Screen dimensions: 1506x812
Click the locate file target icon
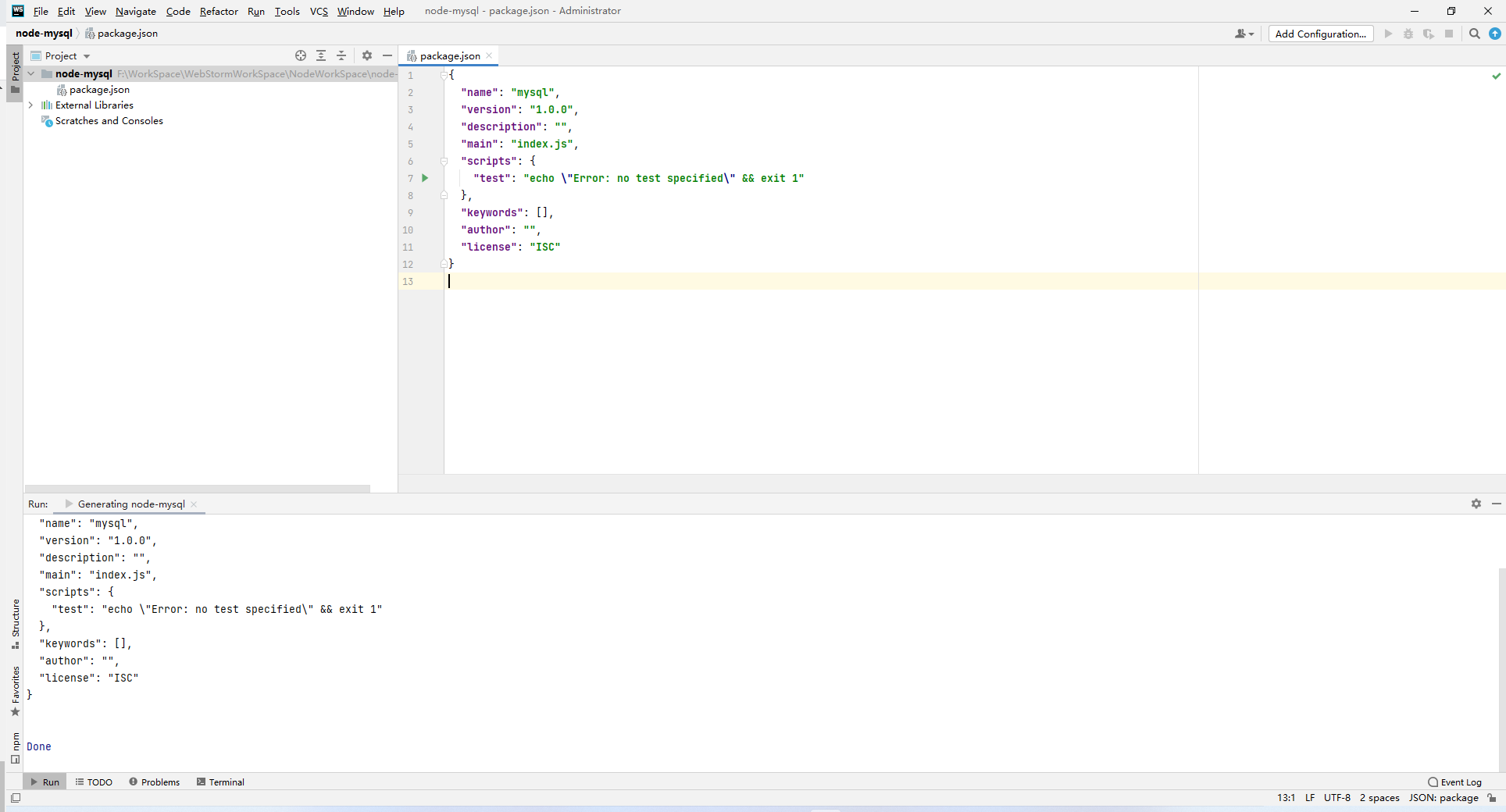tap(301, 55)
